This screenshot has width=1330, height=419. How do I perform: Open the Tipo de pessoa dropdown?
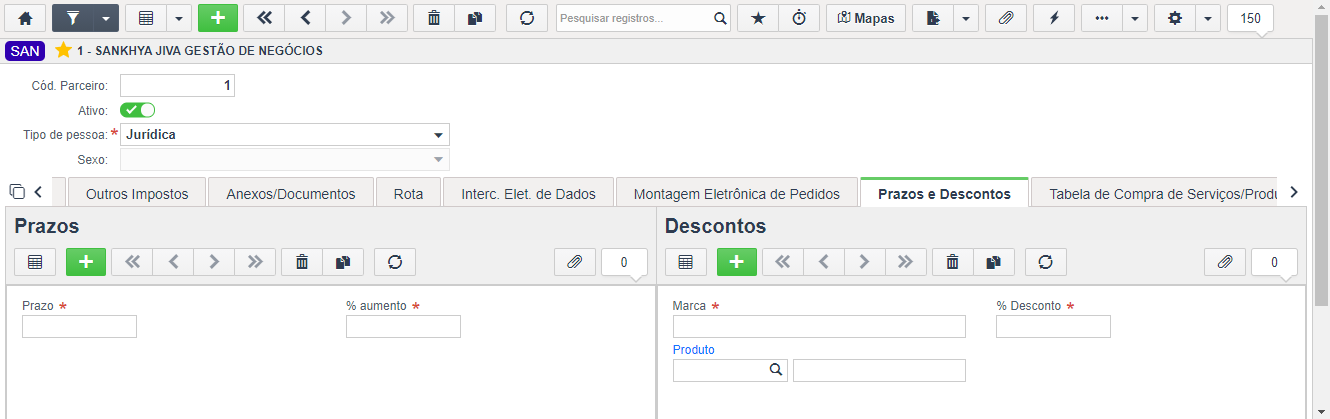click(x=285, y=134)
